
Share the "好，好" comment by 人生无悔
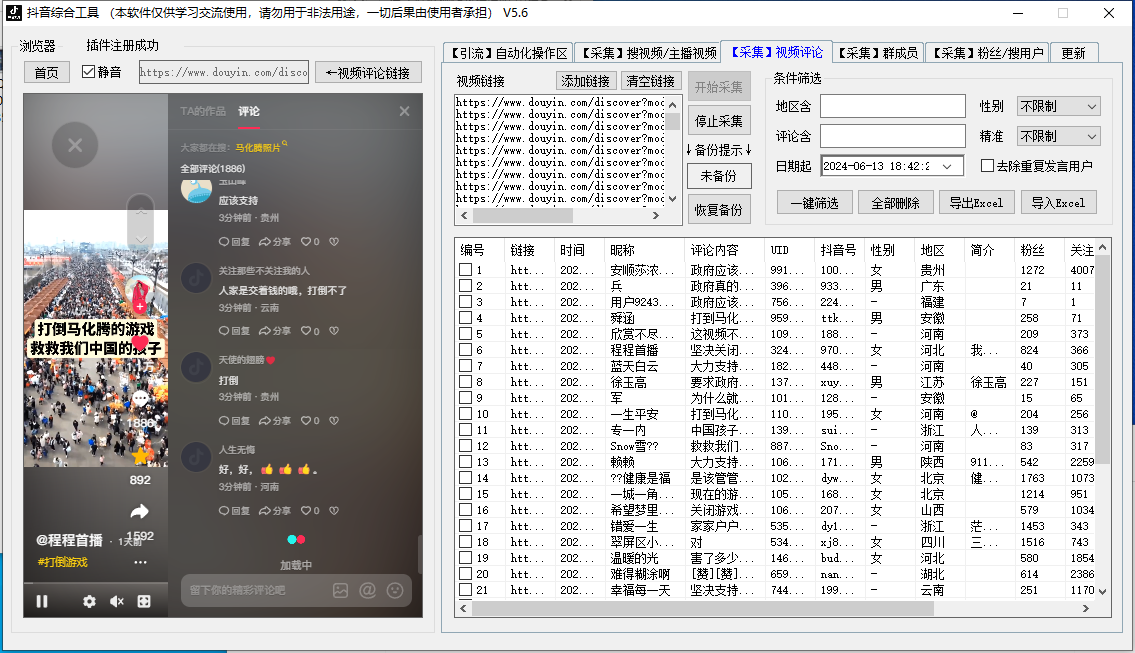pyautogui.click(x=275, y=510)
